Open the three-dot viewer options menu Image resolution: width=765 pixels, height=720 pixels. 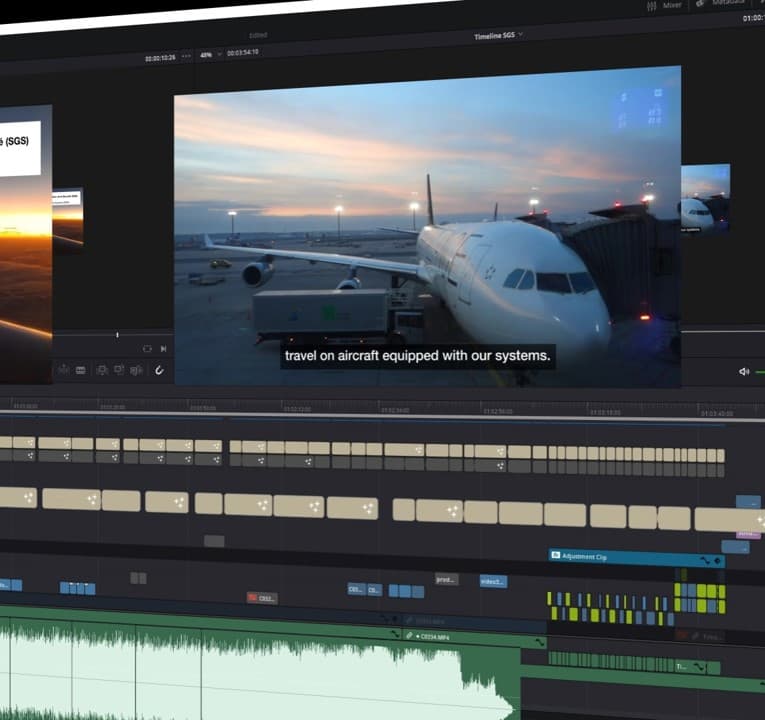pyautogui.click(x=186, y=56)
